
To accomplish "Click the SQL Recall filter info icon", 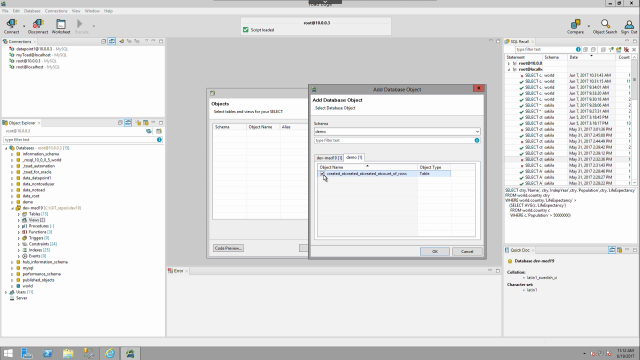I will pyautogui.click(x=578, y=49).
